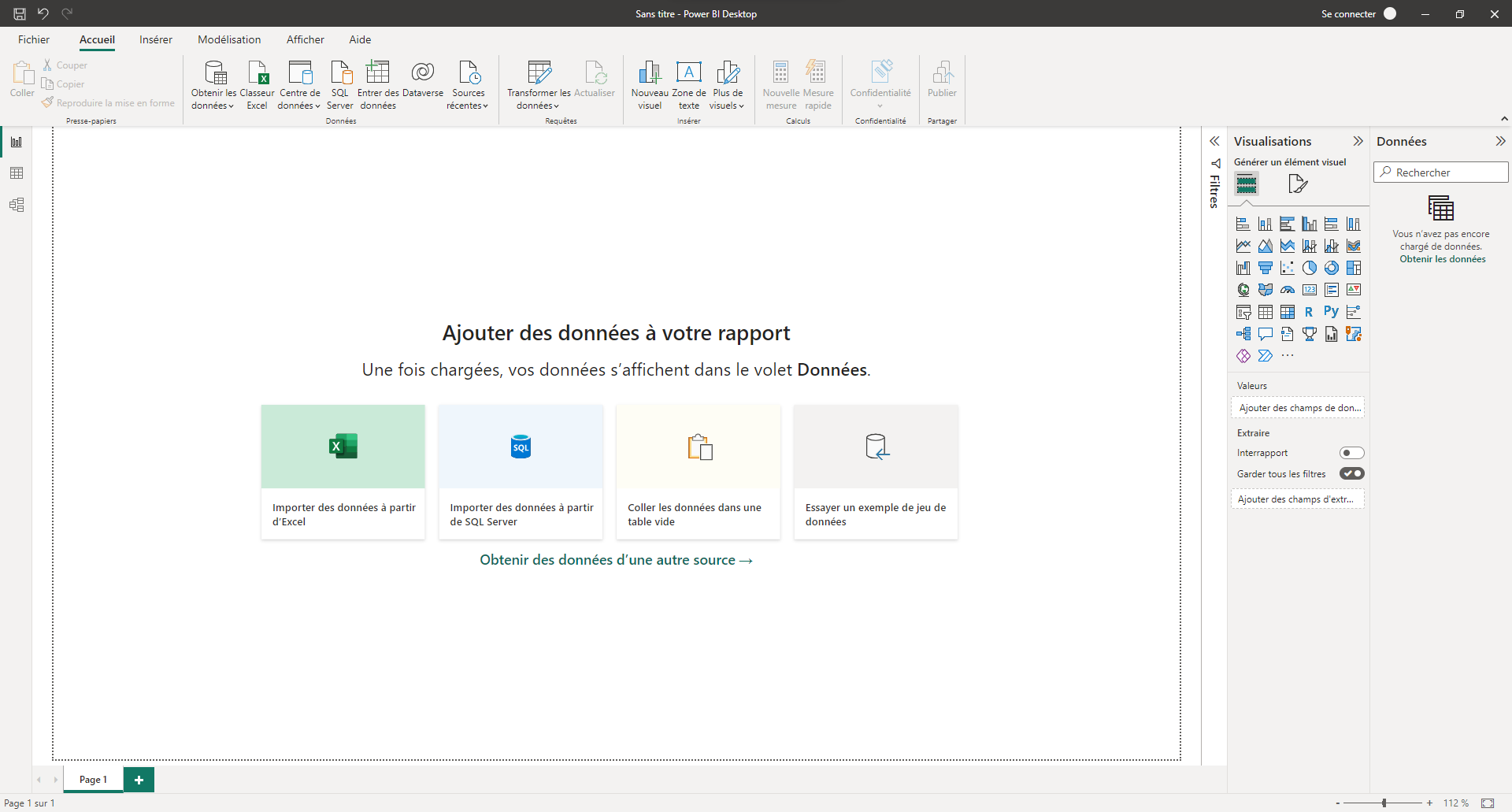Image resolution: width=1512 pixels, height=812 pixels.
Task: Click Importer des données de SQL Server card
Action: pyautogui.click(x=521, y=472)
